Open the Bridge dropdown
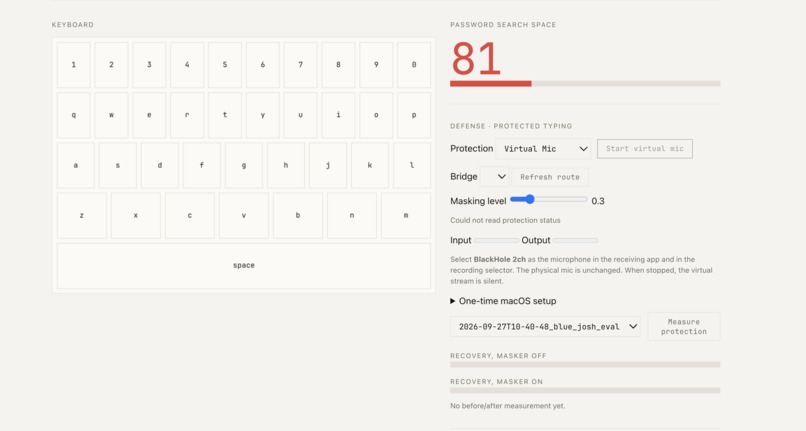806x431 pixels. tap(494, 176)
